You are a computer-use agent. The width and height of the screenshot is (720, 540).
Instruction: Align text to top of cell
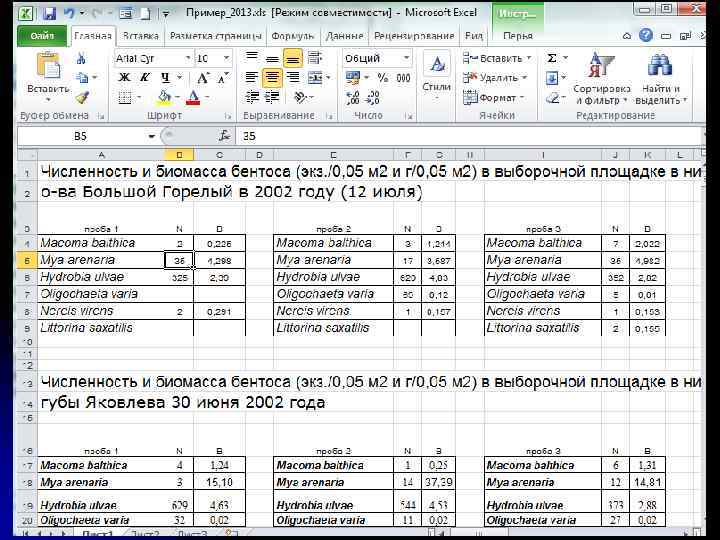pos(252,58)
